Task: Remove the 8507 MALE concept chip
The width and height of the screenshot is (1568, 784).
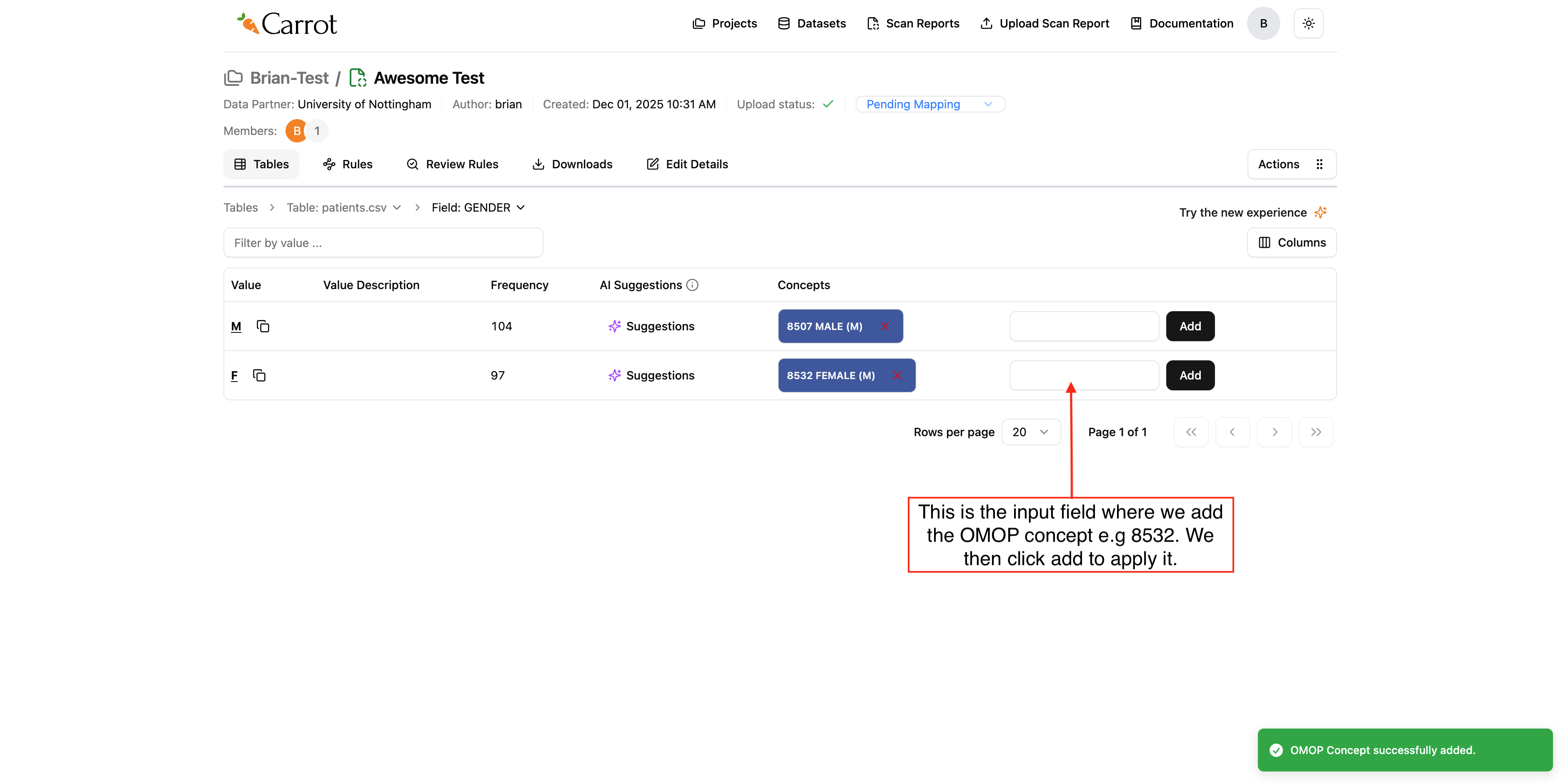Action: coord(885,326)
